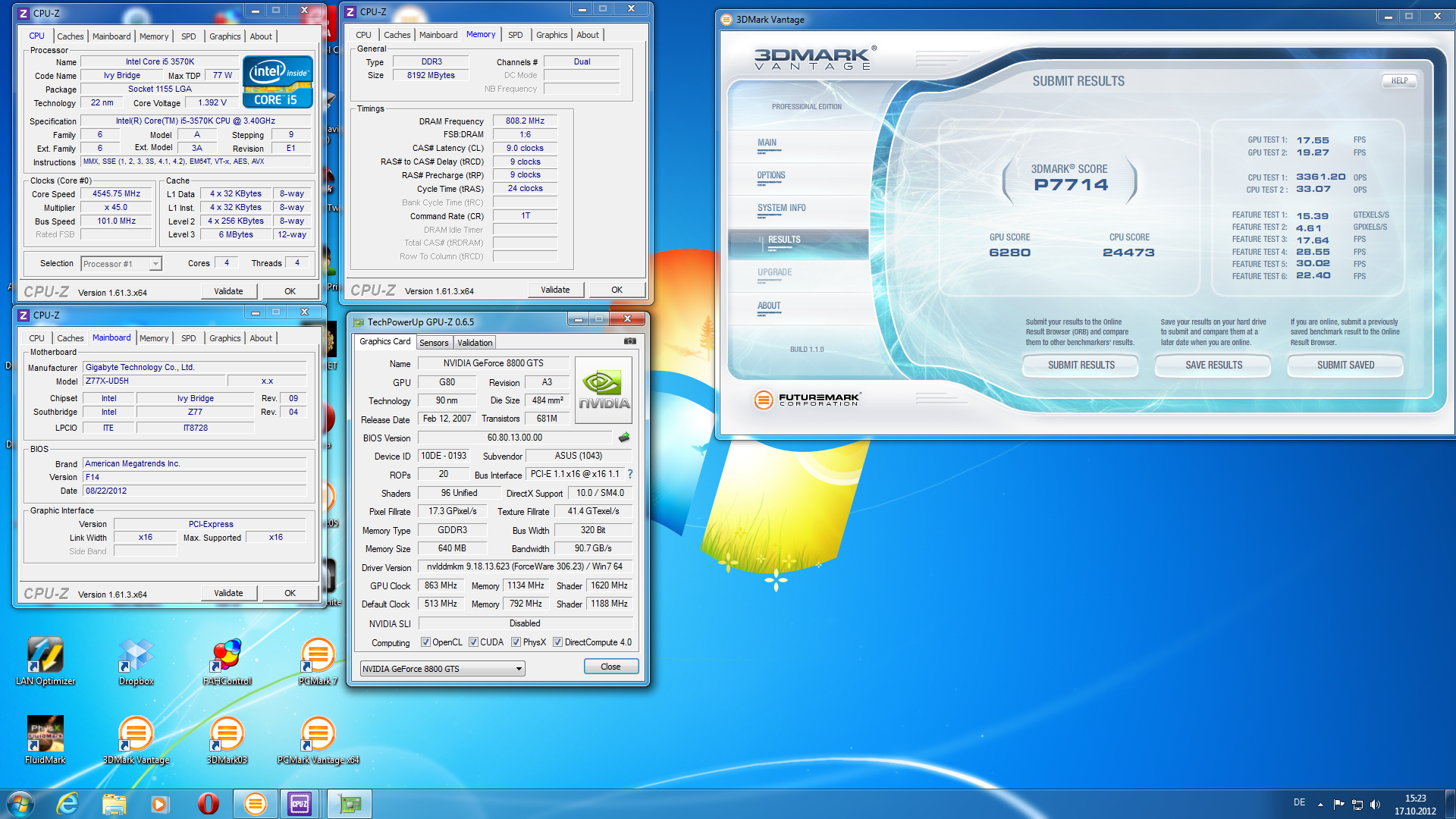Open Action Center flag icon
This screenshot has width=1456, height=819.
coord(1338,805)
